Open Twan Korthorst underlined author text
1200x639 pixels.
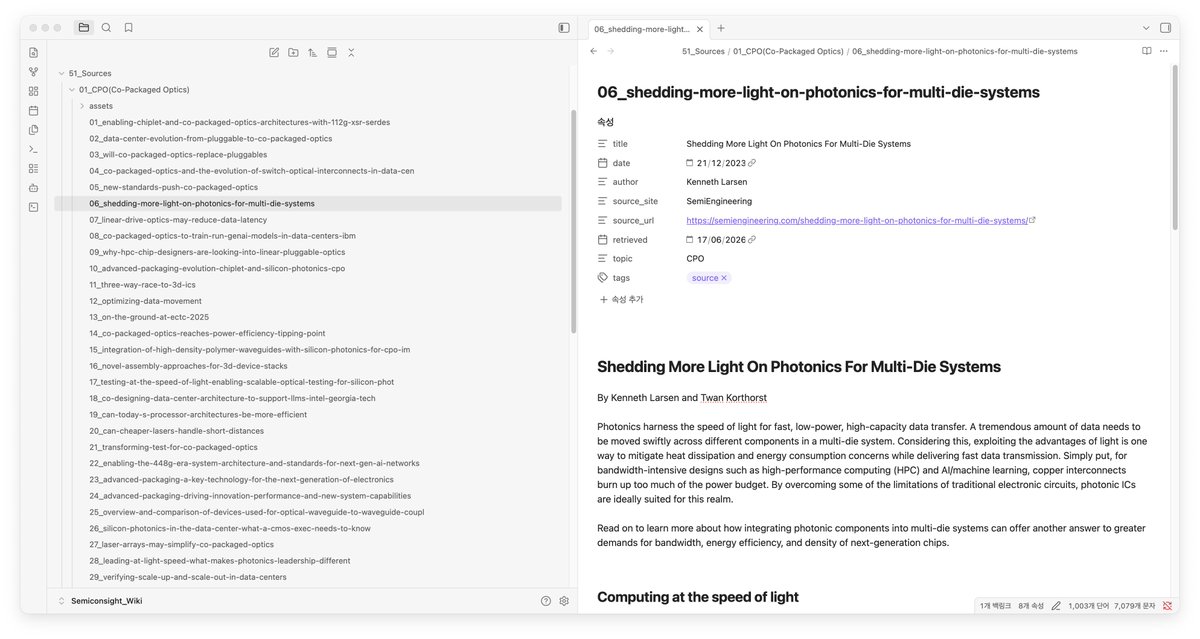pyautogui.click(x=734, y=397)
